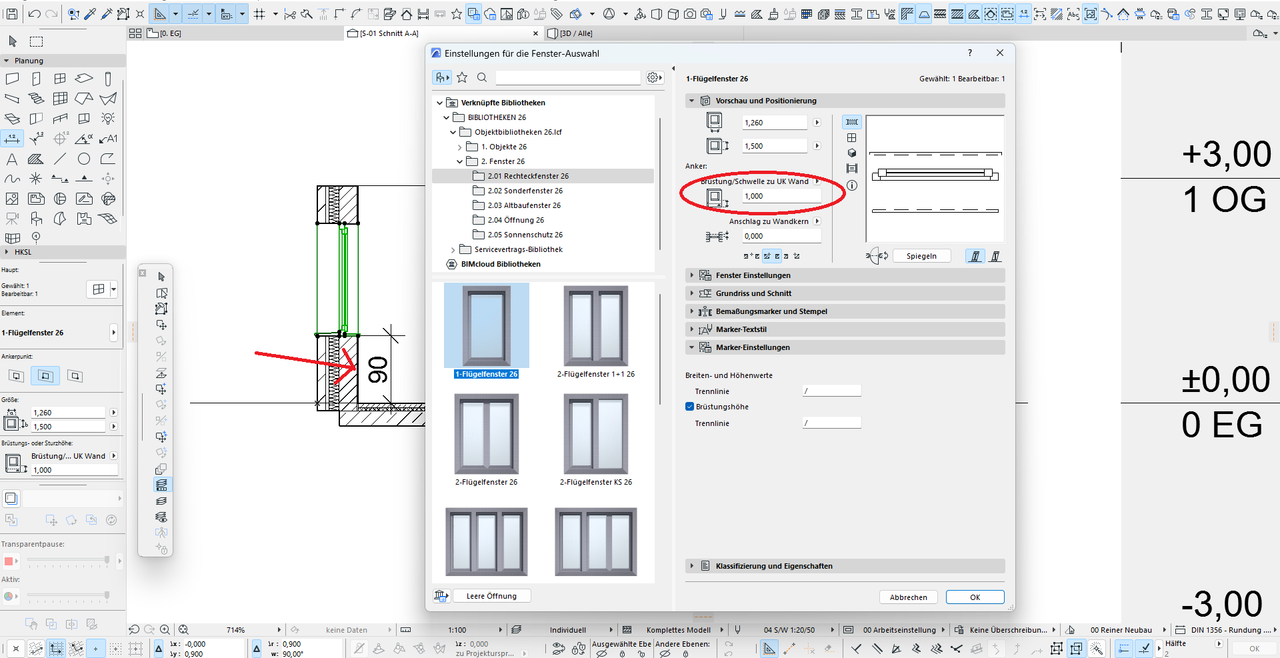Click the Leere Öffnung button
The height and width of the screenshot is (658, 1280).
coord(491,596)
